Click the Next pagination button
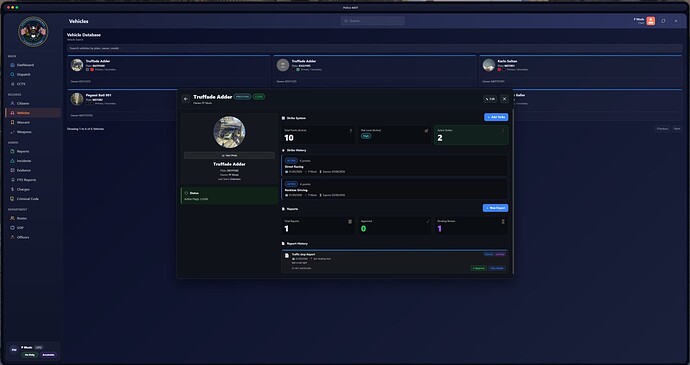Viewport: 690px width, 365px height. point(677,129)
